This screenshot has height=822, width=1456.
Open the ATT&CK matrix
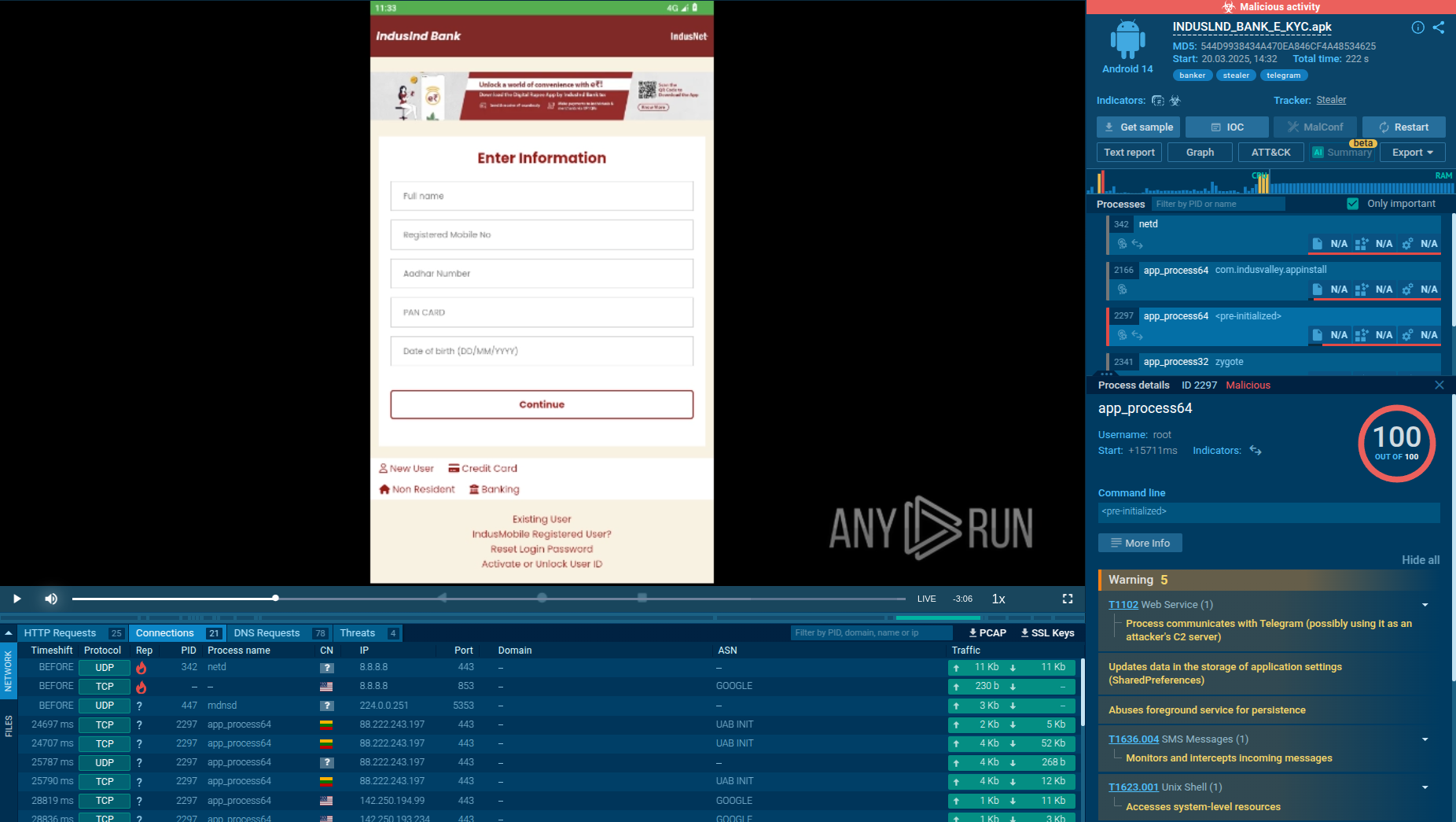(1270, 153)
